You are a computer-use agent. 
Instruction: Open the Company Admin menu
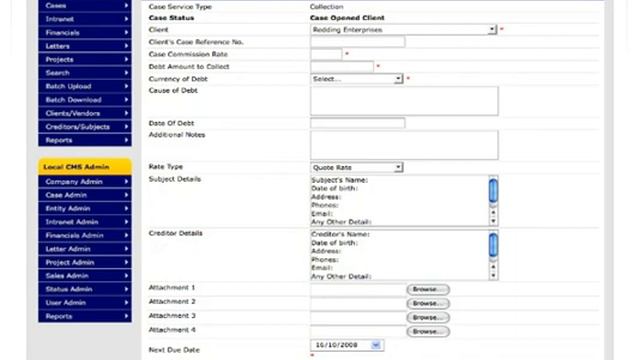click(x=85, y=181)
